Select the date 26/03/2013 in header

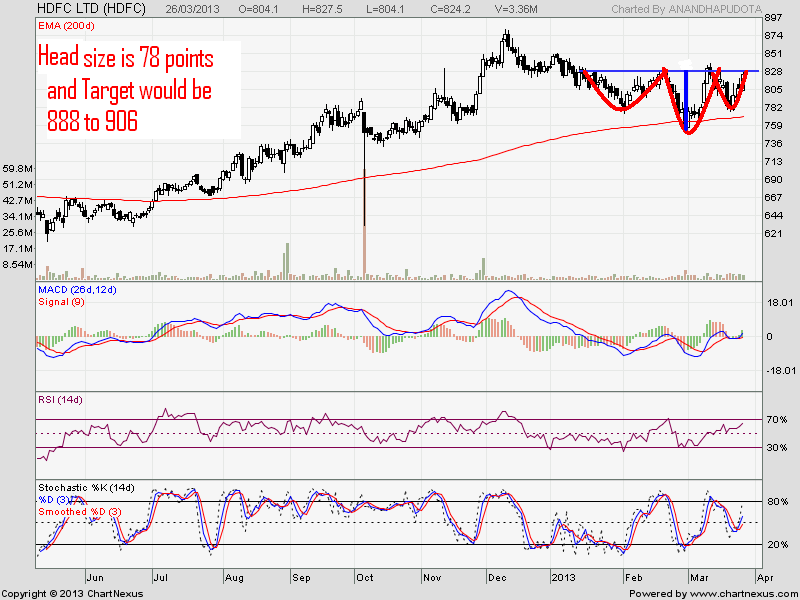click(192, 9)
